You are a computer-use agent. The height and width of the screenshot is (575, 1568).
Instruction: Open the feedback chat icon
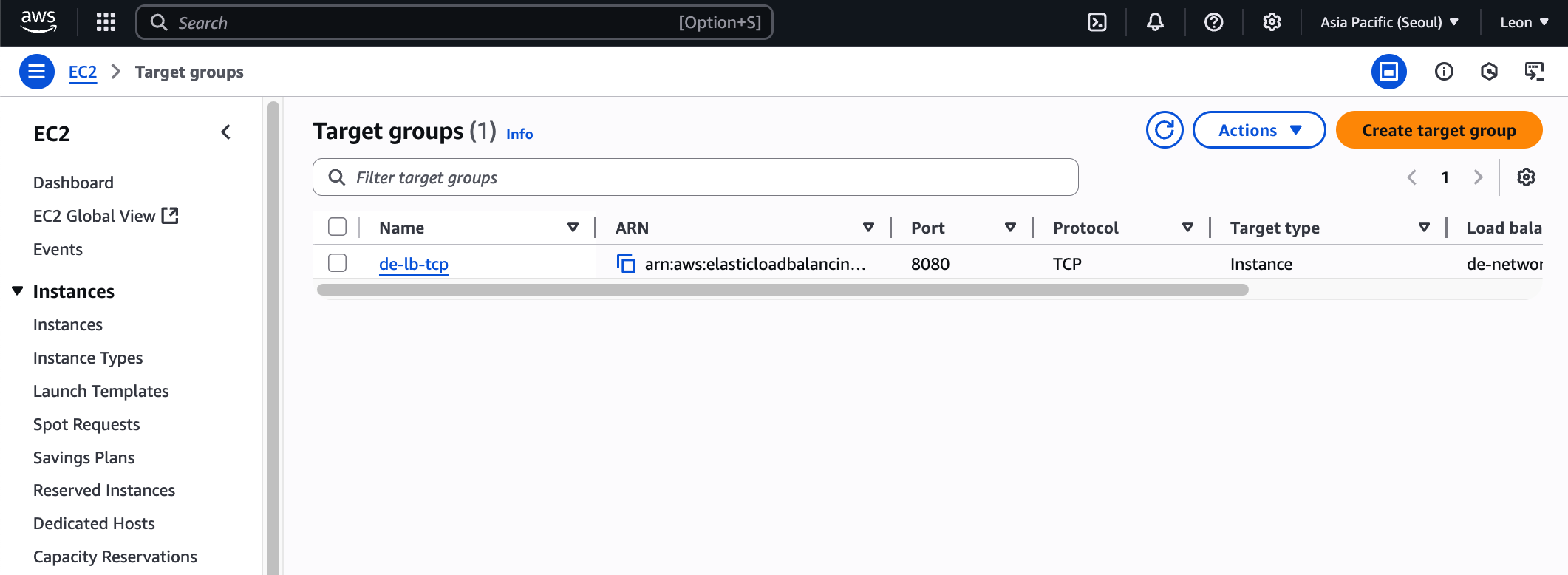pyautogui.click(x=1534, y=72)
